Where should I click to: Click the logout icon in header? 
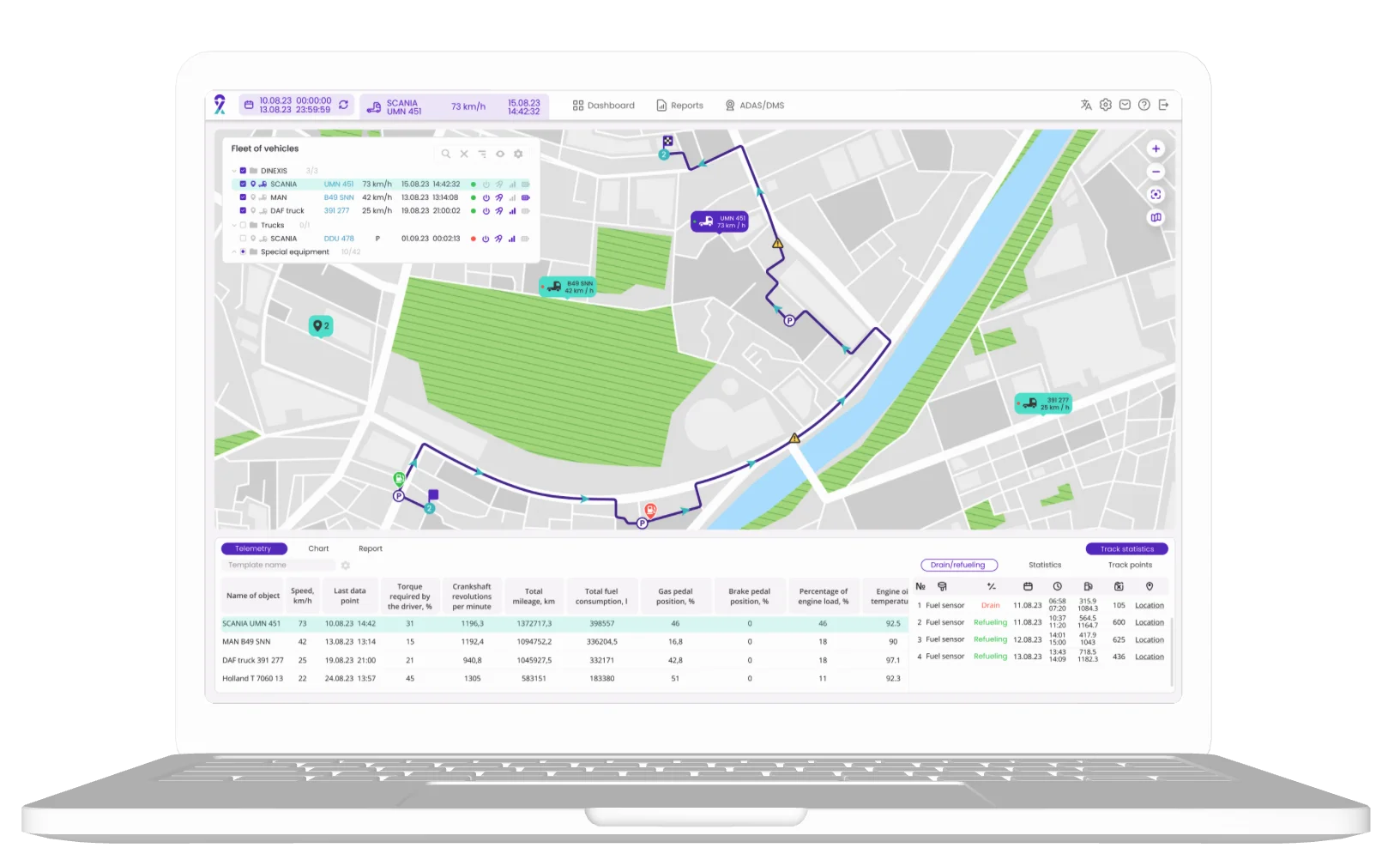1163,105
